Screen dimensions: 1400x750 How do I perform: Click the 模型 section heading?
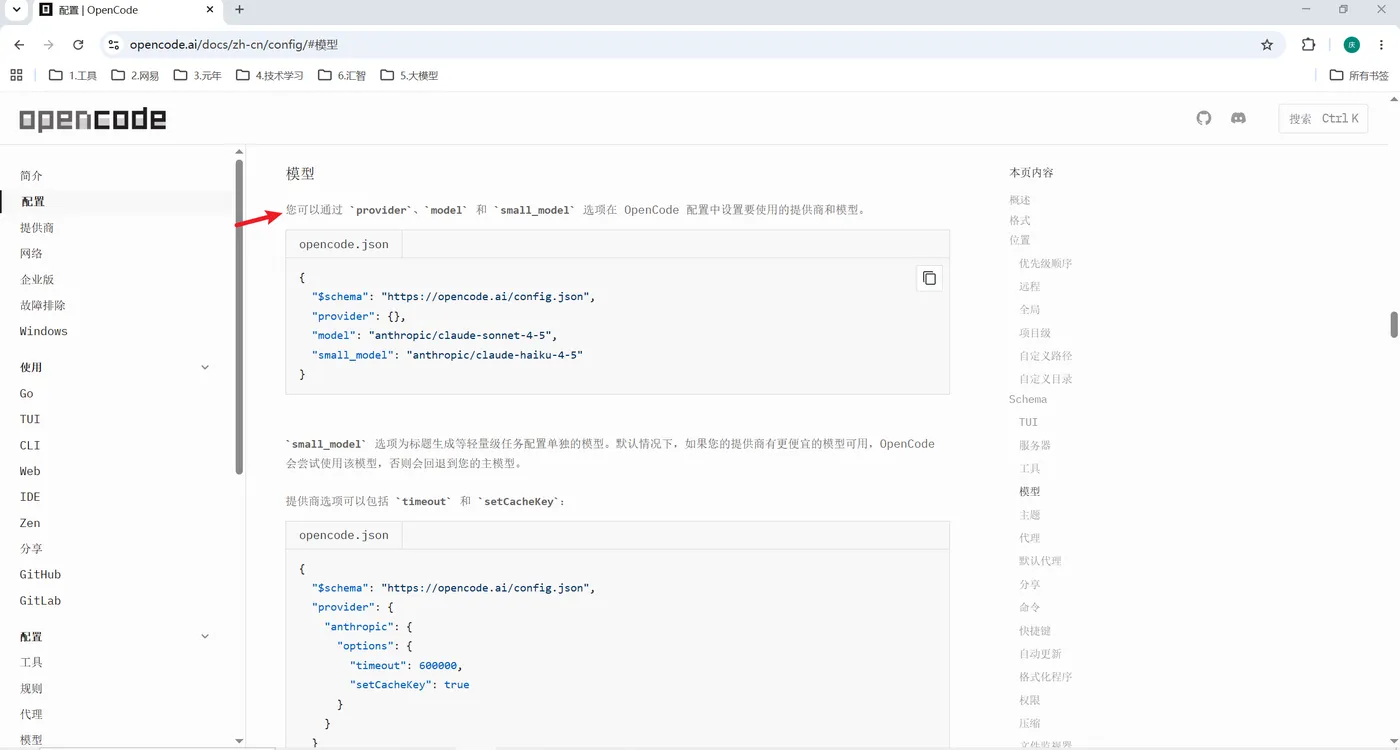[x=300, y=173]
